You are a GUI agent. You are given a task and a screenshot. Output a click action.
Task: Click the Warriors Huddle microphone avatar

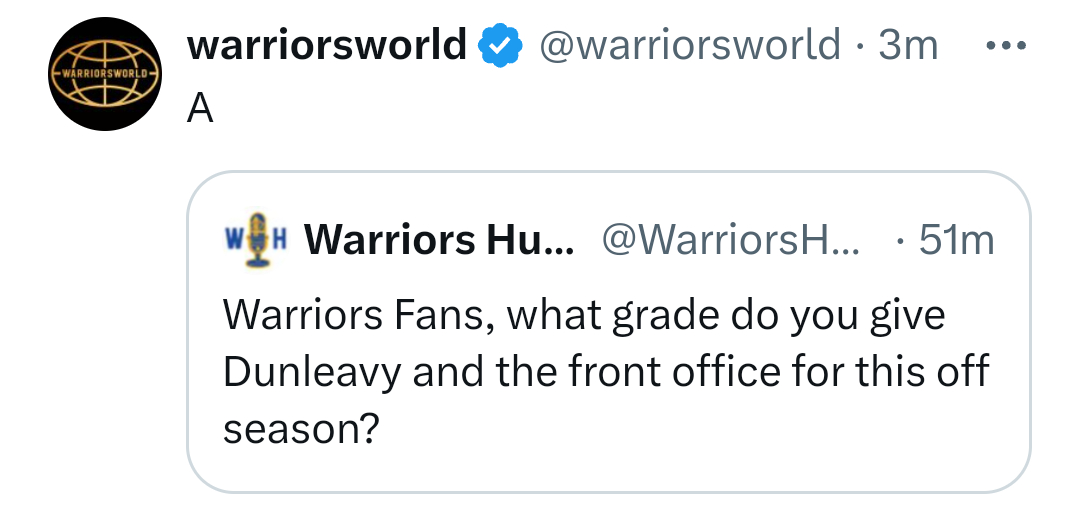pos(256,240)
